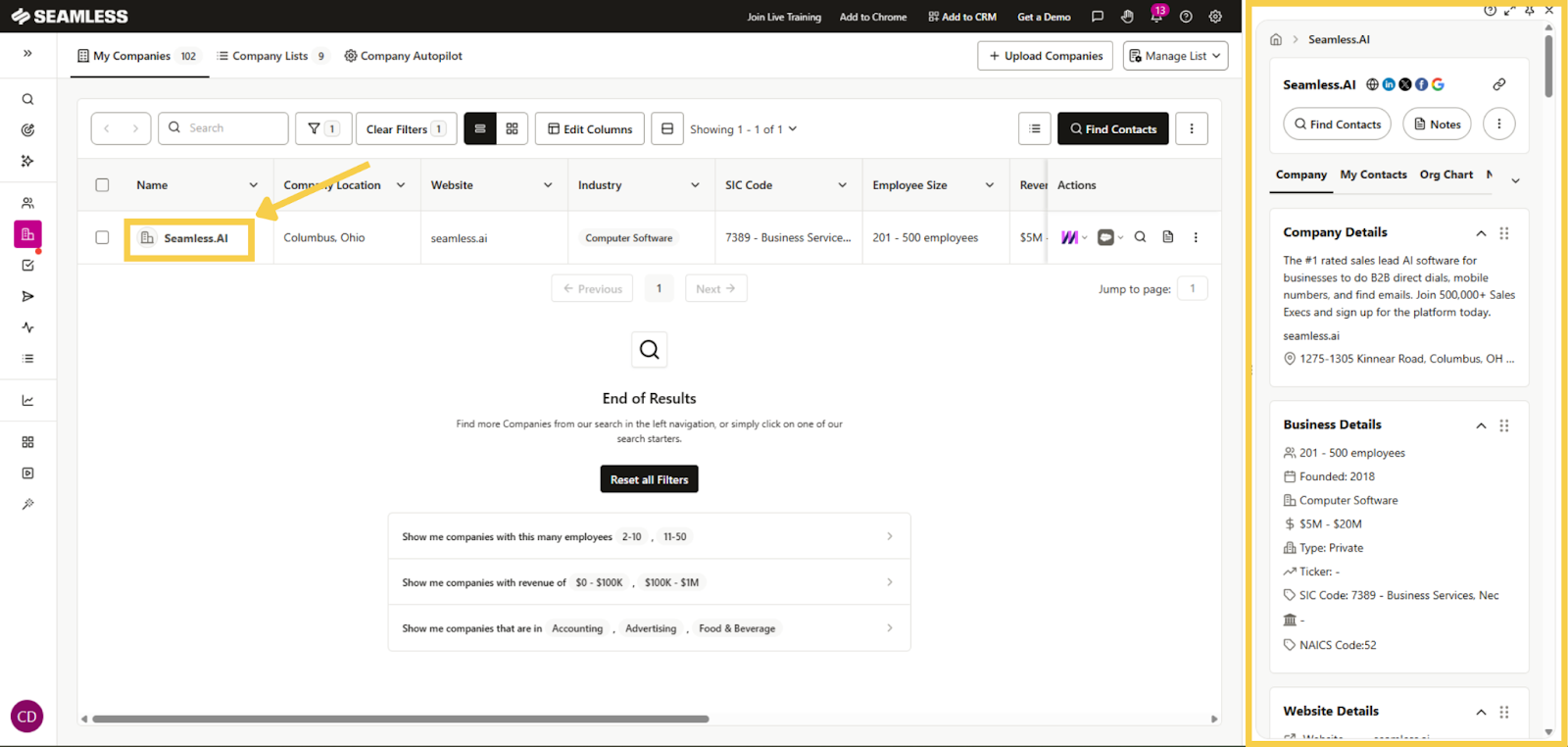Image resolution: width=1568 pixels, height=747 pixels.
Task: Open the send arrow icon in sidebar
Action: pos(27,296)
